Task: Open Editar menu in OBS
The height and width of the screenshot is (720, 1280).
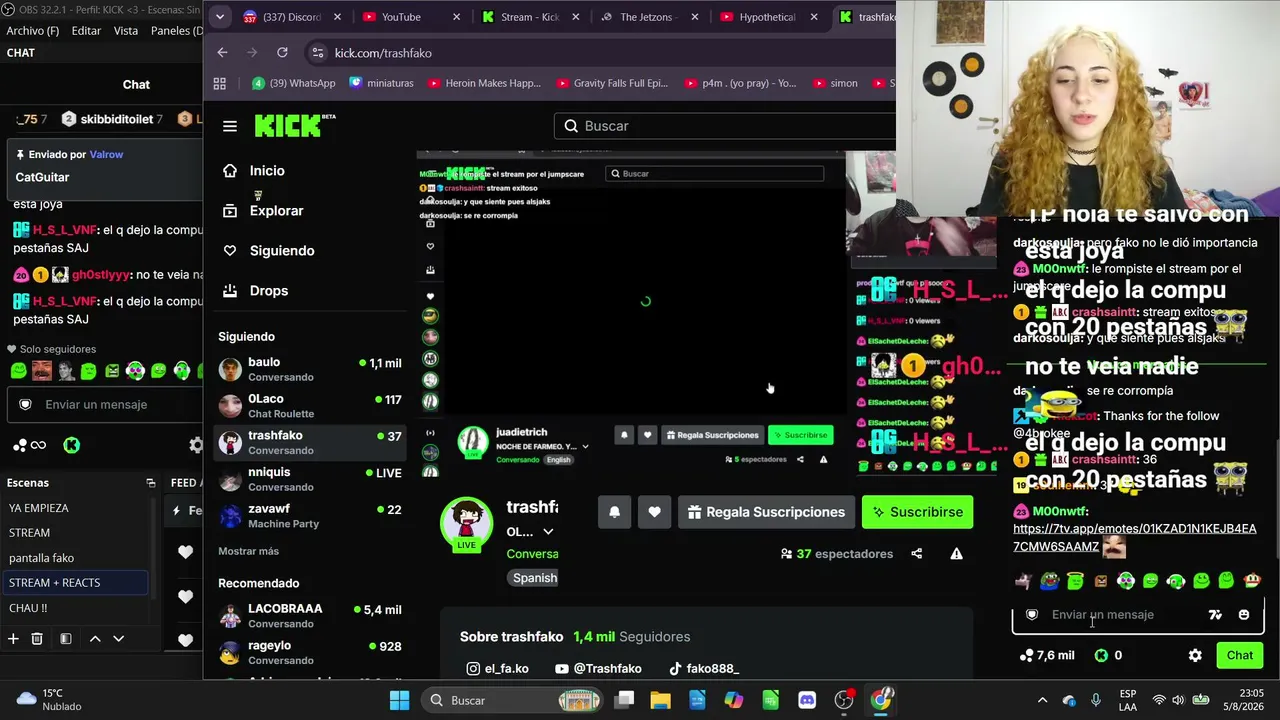Action: (86, 31)
